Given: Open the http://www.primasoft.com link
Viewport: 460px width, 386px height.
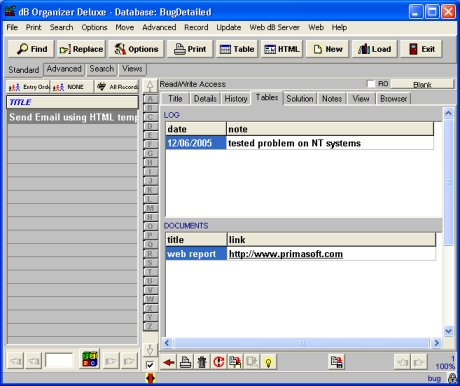Looking at the screenshot, I should (x=286, y=254).
